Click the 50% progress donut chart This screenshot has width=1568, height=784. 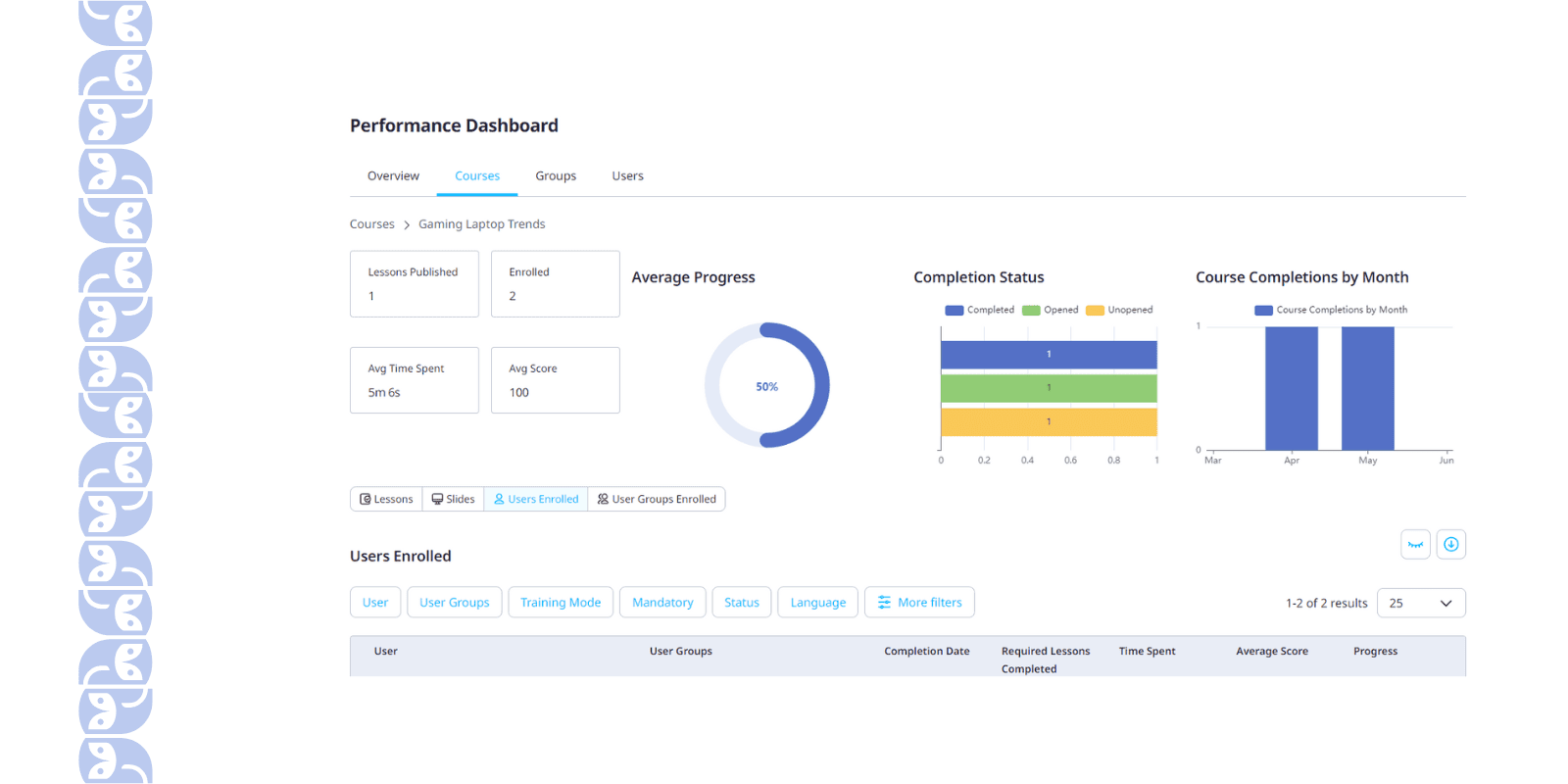[767, 385]
